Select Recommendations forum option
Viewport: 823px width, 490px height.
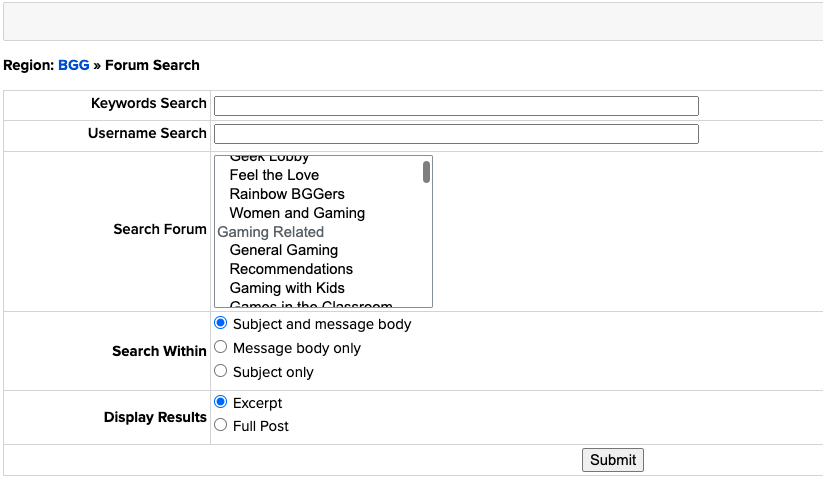coord(291,269)
